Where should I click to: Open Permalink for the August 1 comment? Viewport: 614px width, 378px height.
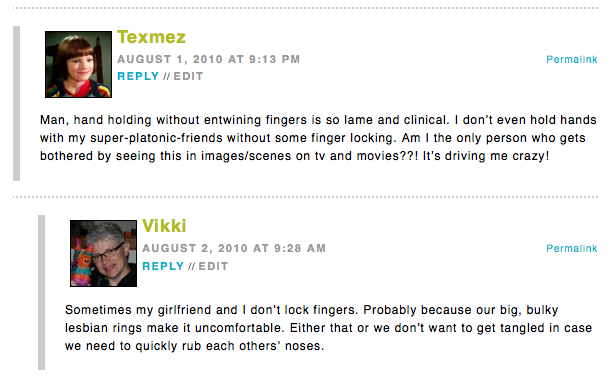point(572,59)
